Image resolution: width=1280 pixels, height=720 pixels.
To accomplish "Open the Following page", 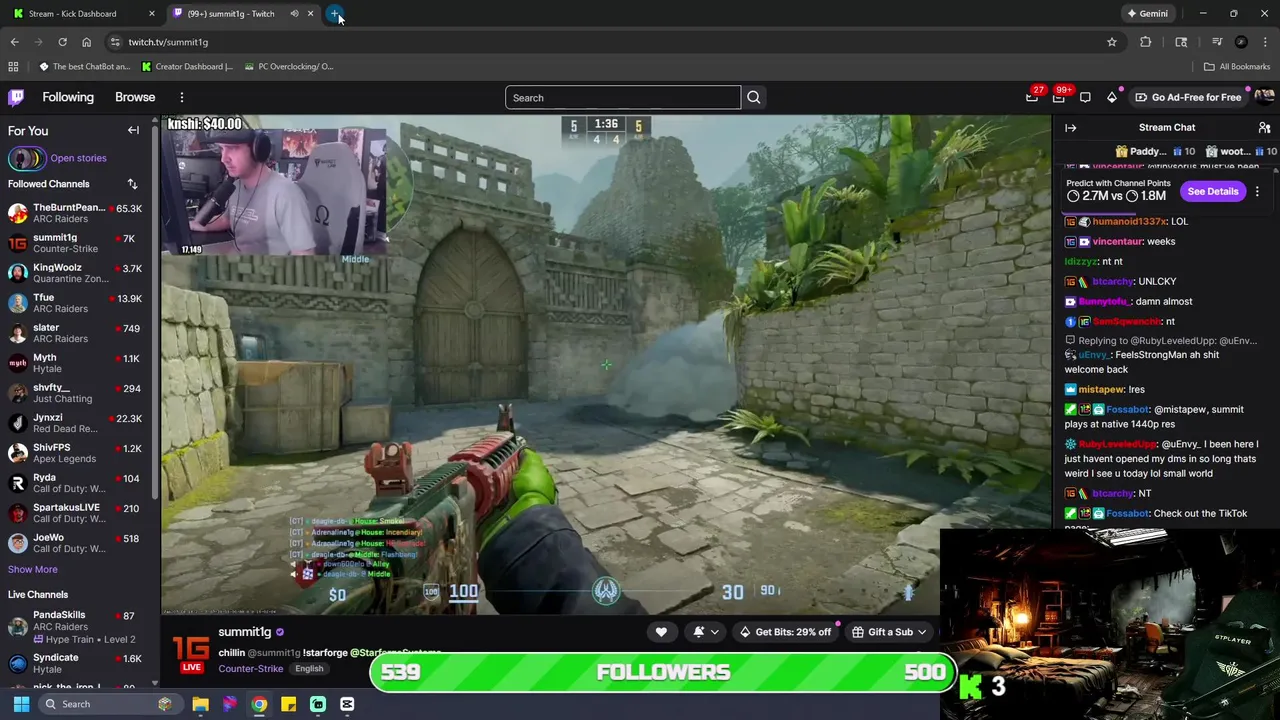I will [x=68, y=97].
